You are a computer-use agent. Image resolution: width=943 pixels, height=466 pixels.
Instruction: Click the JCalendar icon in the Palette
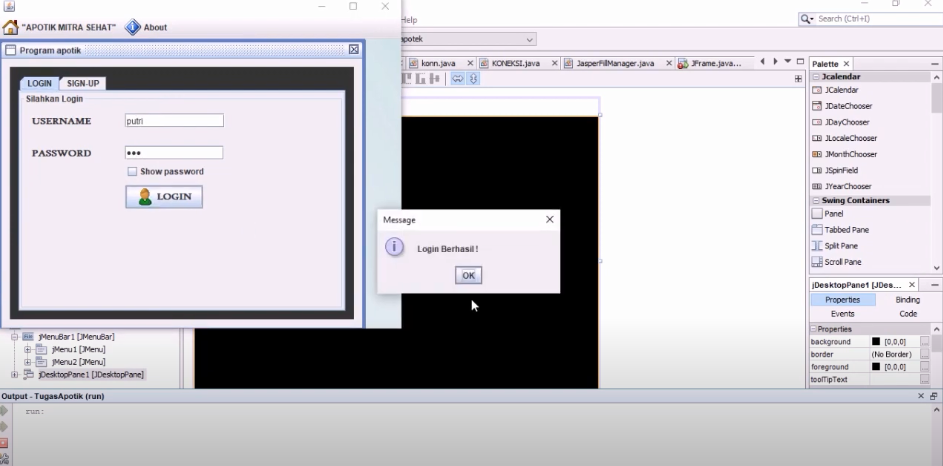(x=817, y=90)
